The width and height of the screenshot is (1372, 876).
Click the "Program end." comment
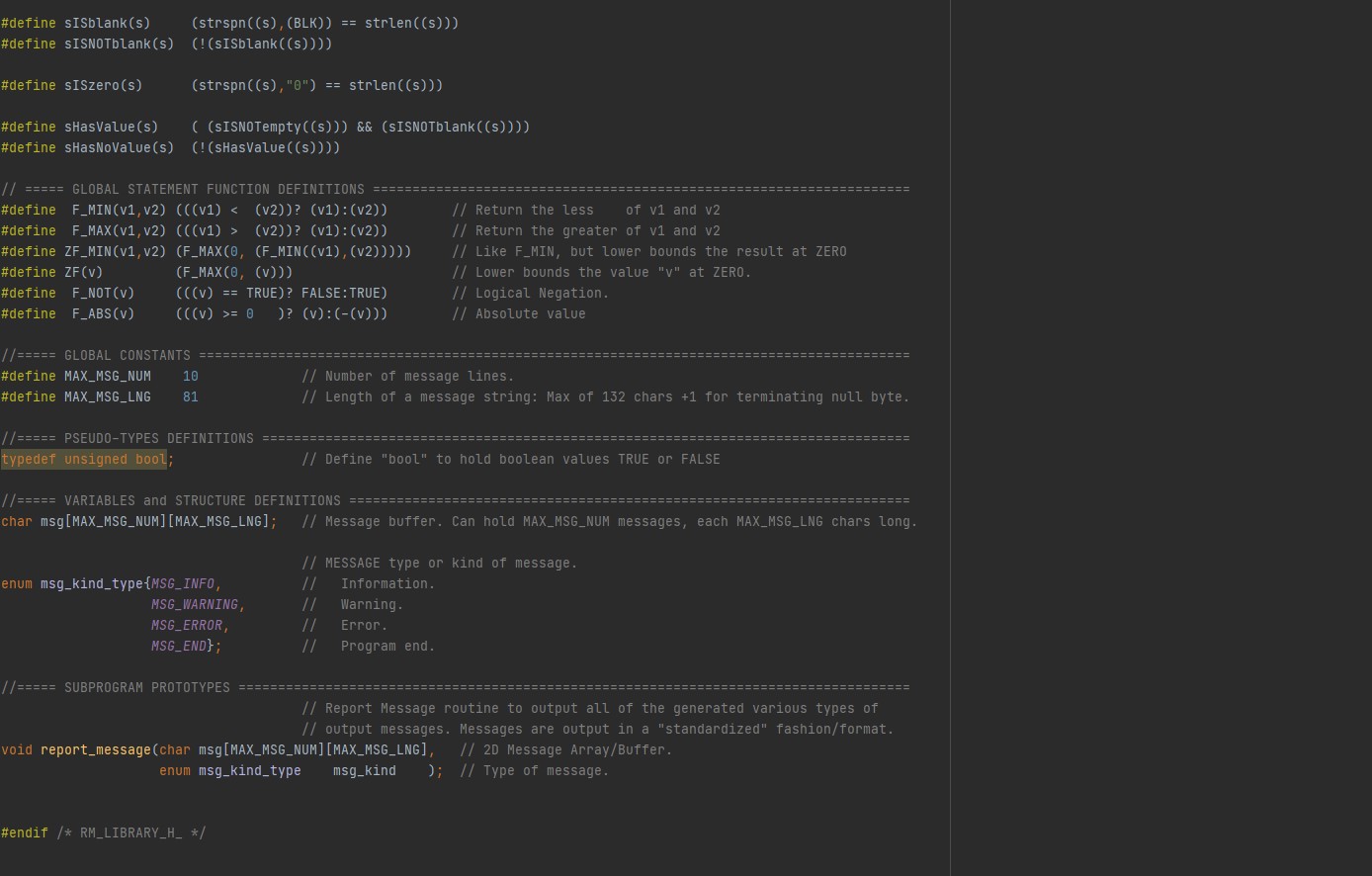[369, 647]
